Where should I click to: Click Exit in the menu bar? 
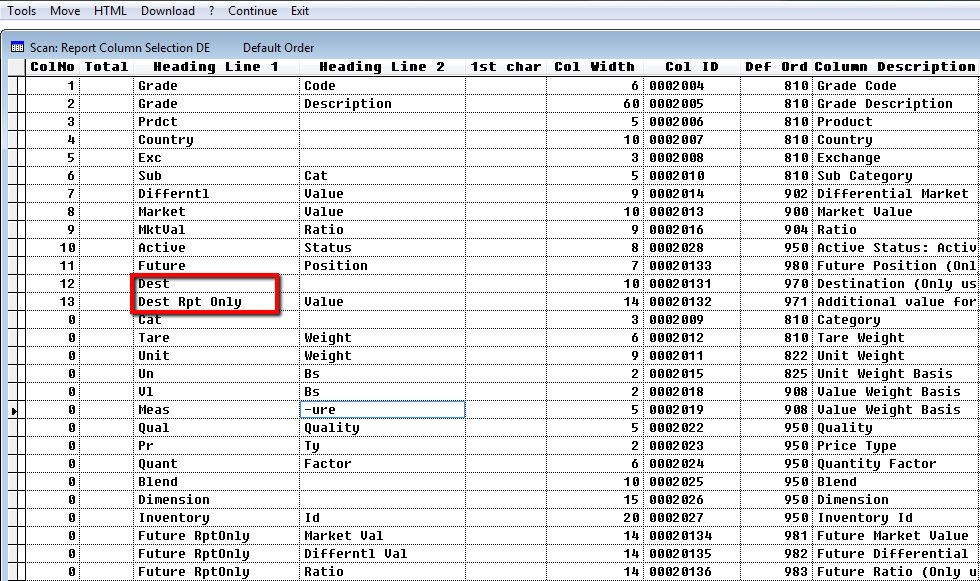click(x=300, y=11)
